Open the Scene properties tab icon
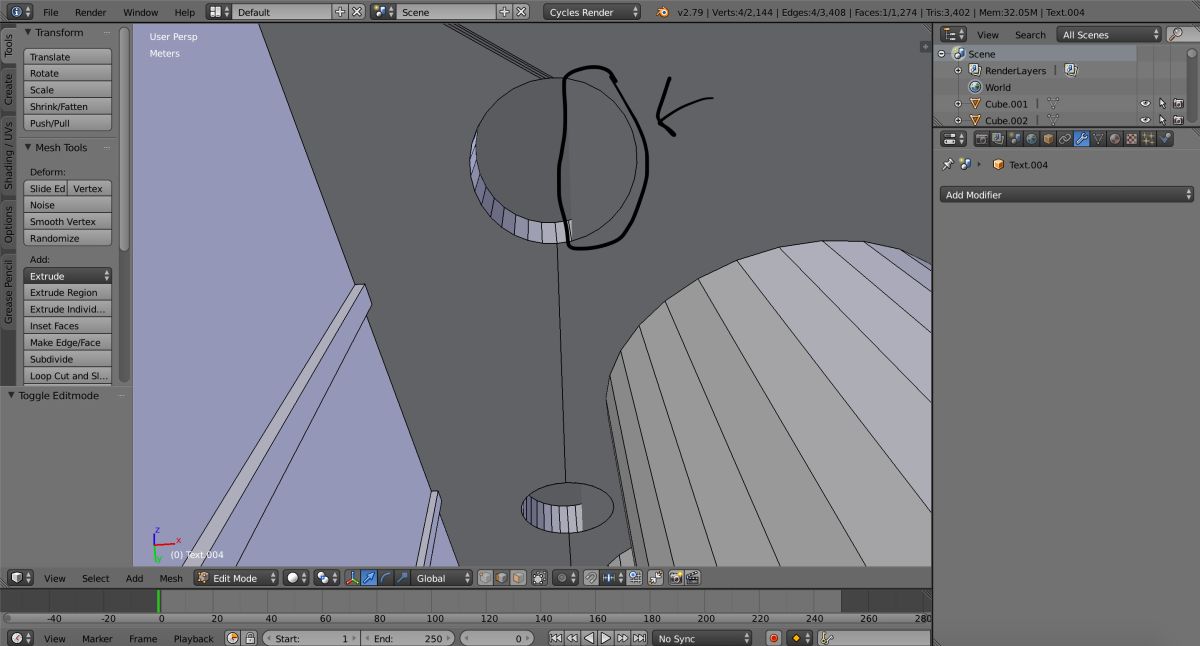Screen dimensions: 1200x646 tap(1014, 139)
